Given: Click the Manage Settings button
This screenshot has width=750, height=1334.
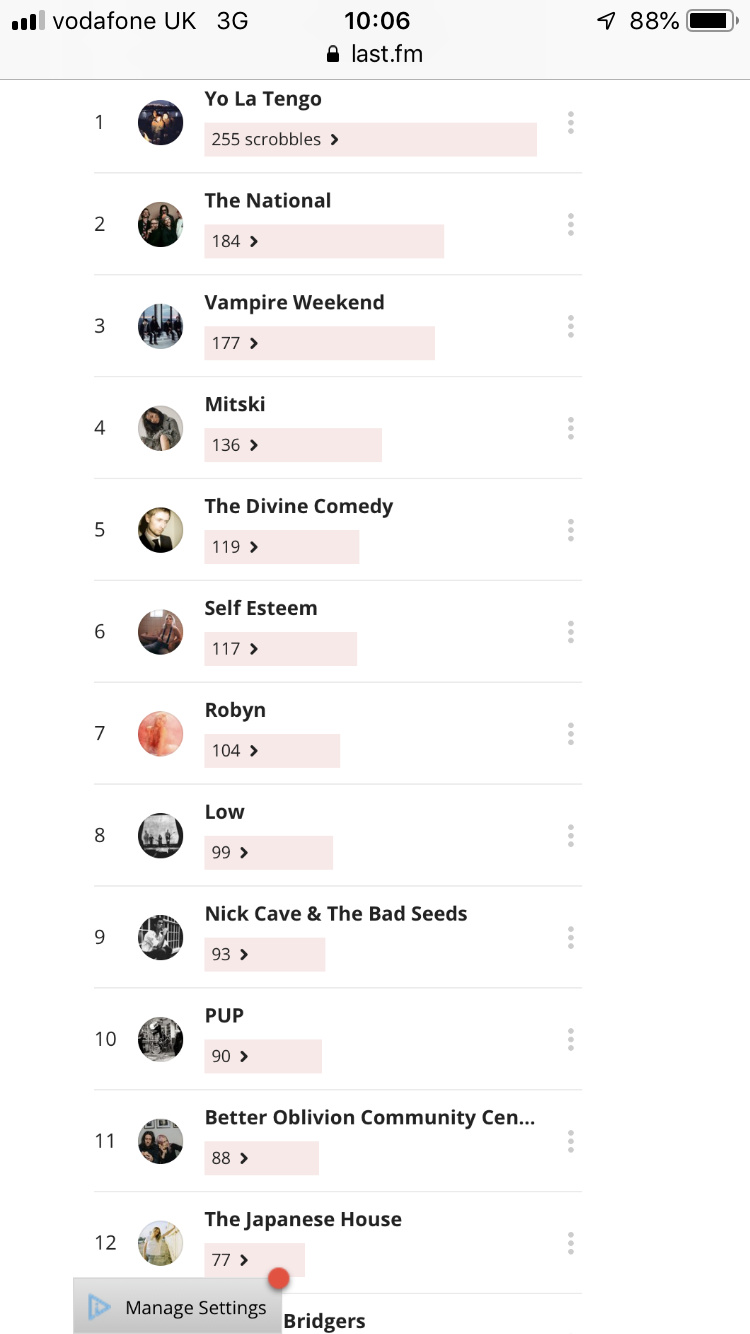Looking at the screenshot, I should [x=177, y=1306].
